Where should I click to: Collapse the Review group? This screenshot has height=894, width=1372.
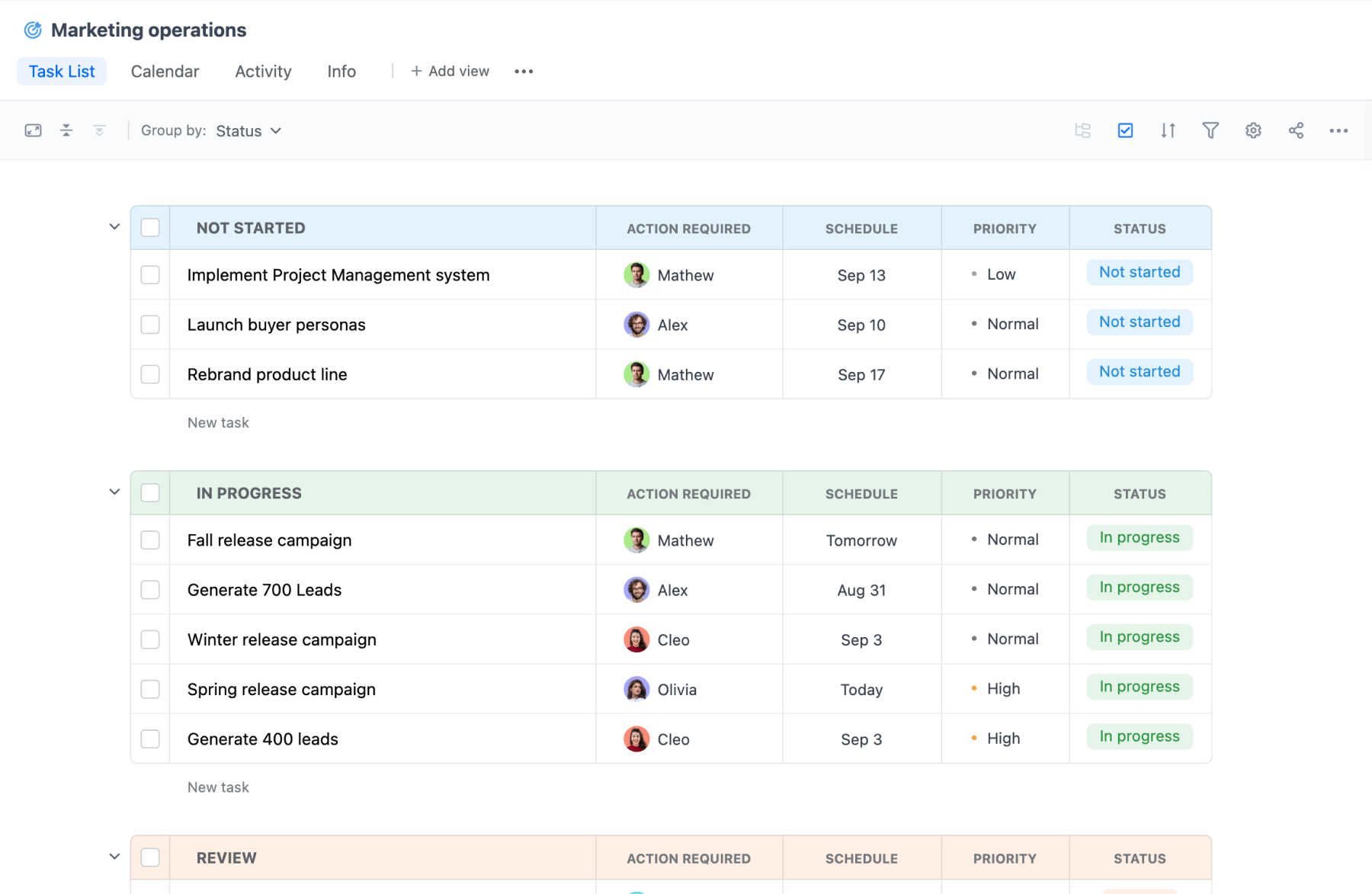click(114, 857)
